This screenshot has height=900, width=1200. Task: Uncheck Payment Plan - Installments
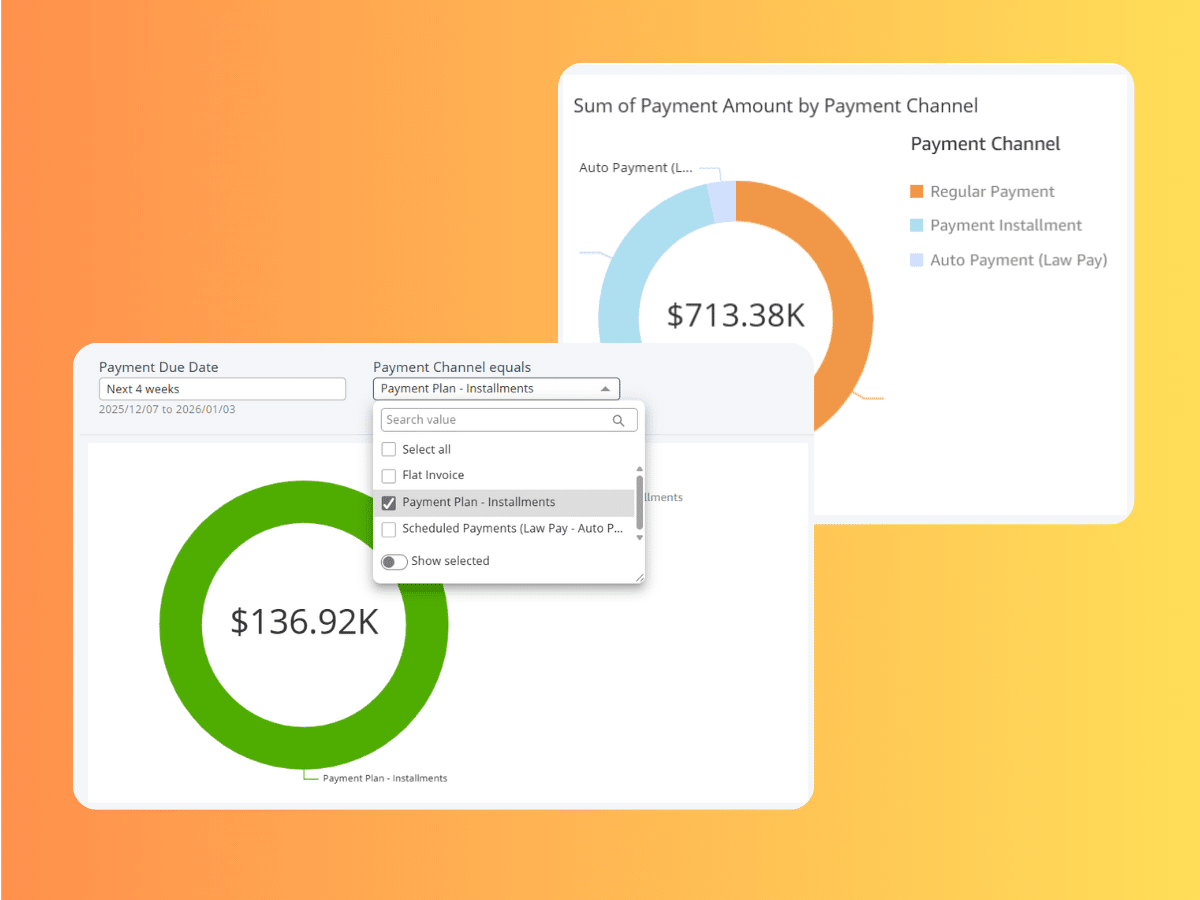pos(389,503)
